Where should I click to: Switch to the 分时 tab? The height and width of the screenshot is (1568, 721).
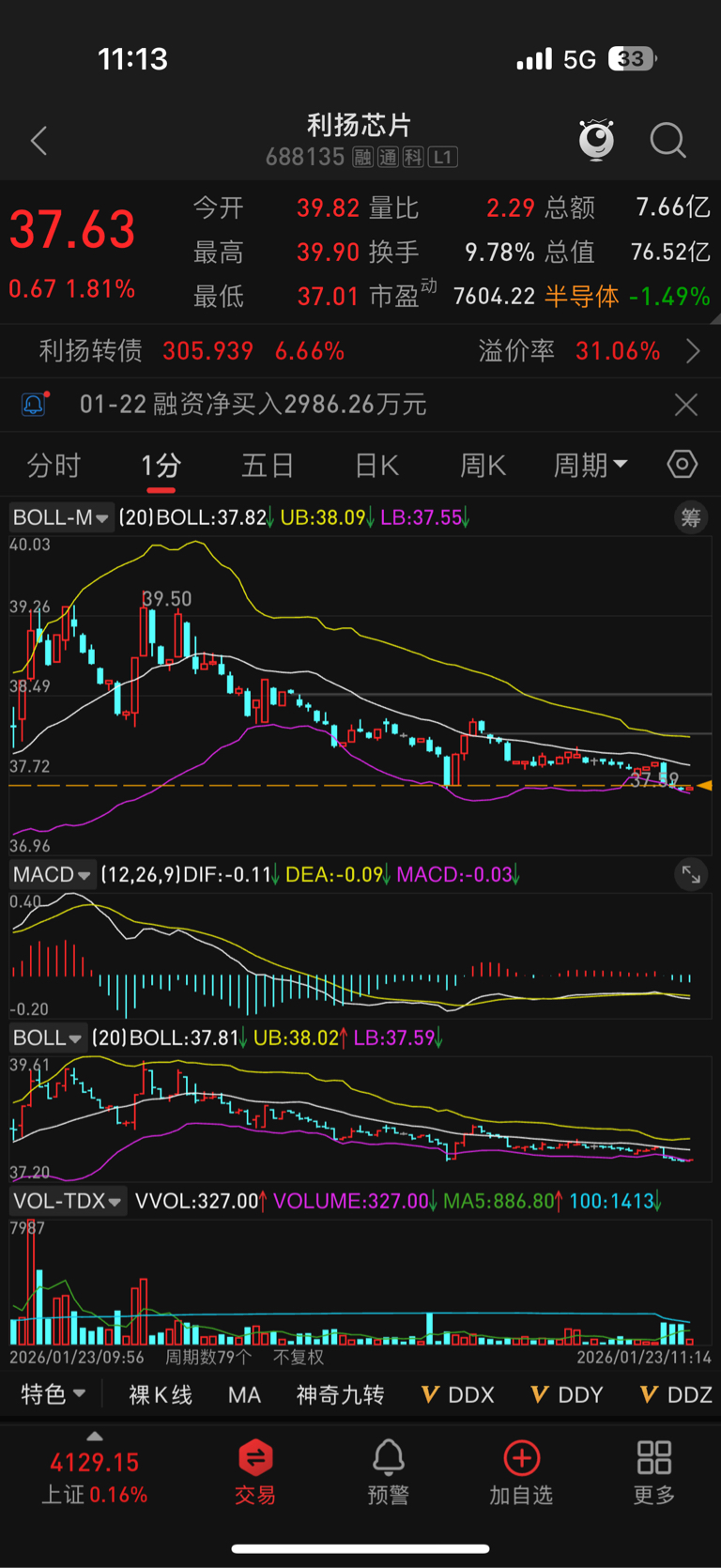tap(54, 465)
